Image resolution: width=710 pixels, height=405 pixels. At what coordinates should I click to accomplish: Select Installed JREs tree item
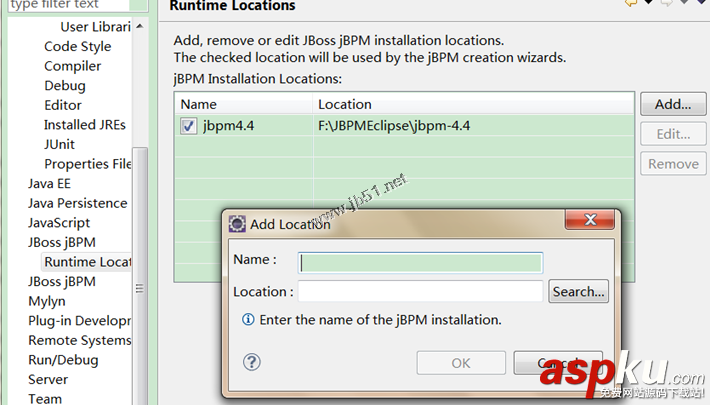pyautogui.click(x=85, y=125)
